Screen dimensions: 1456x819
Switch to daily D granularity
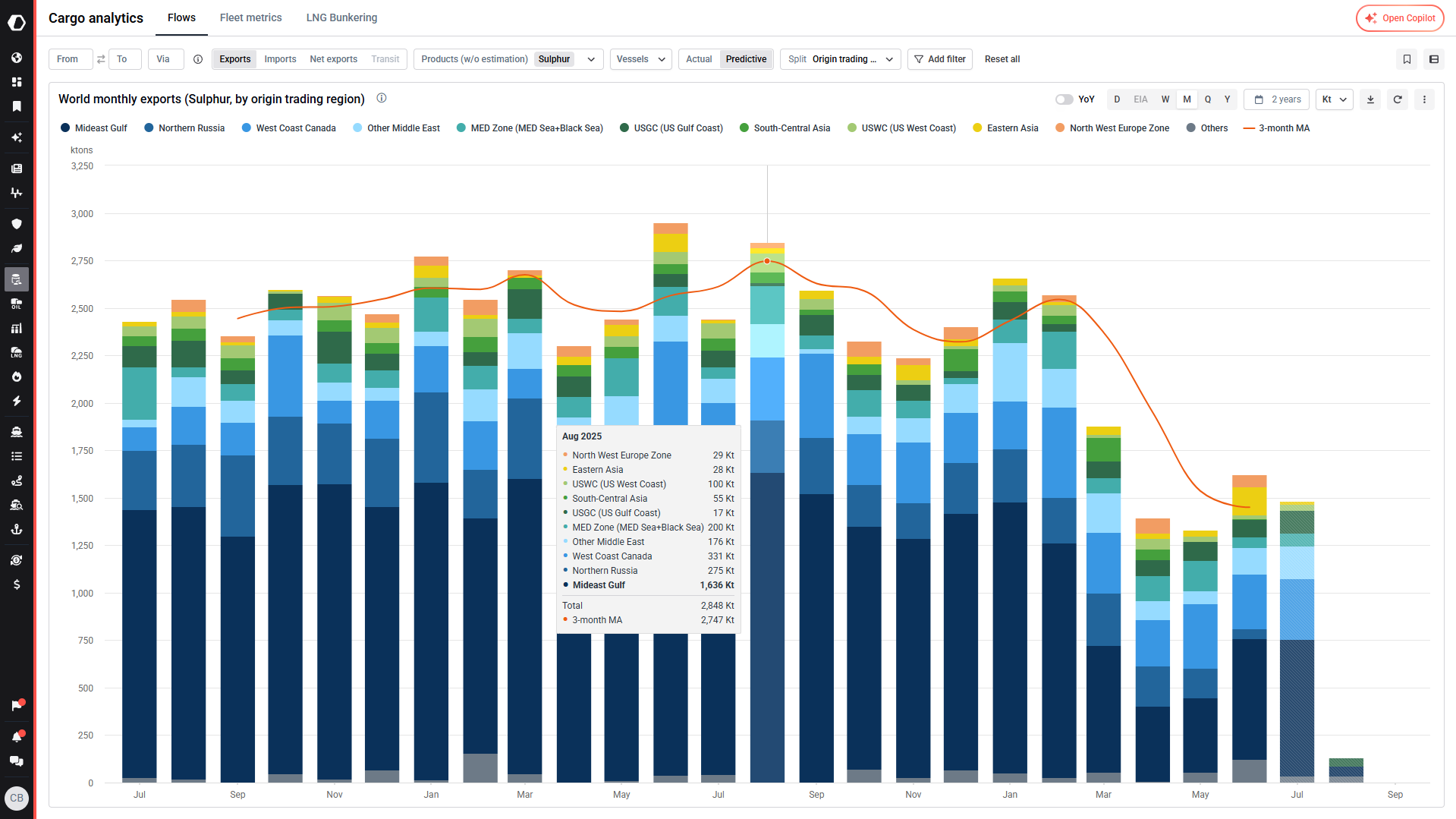coord(1117,99)
